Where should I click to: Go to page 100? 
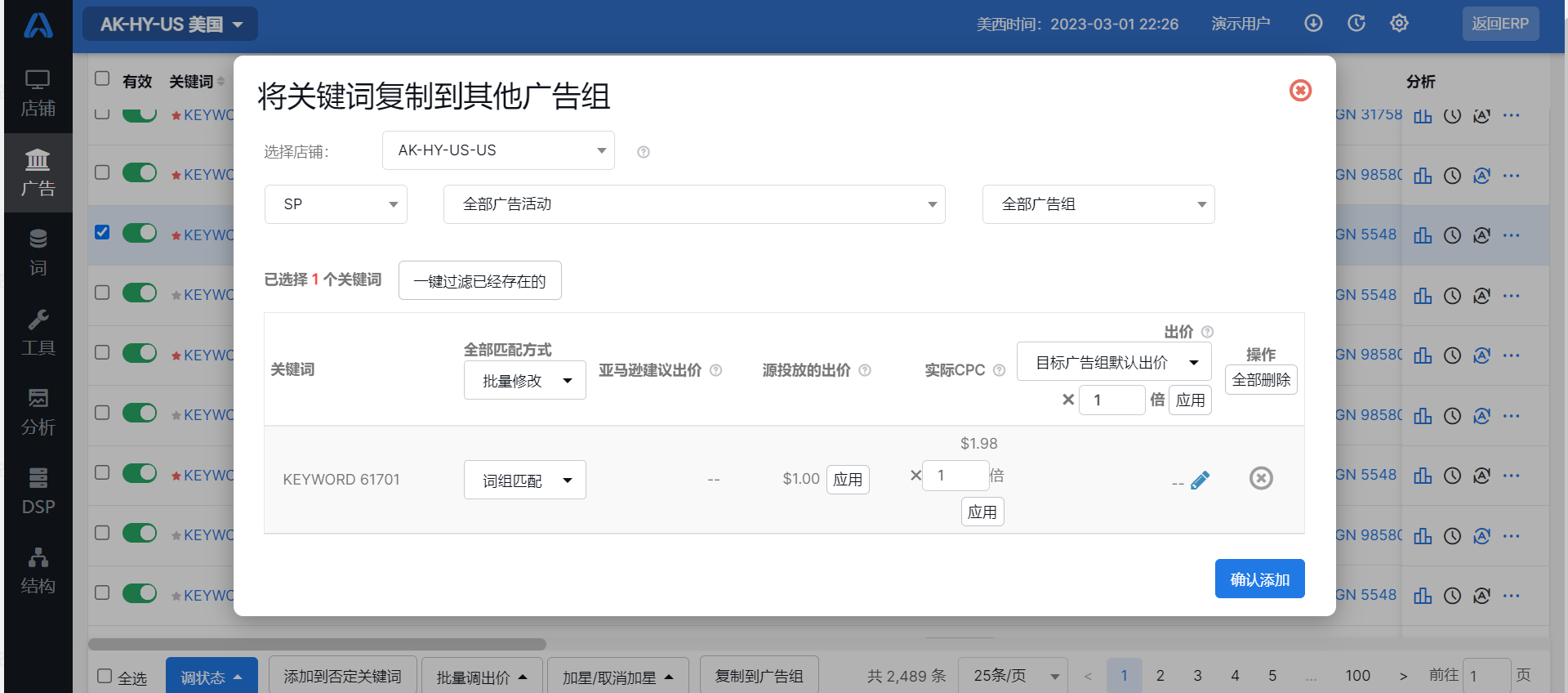1358,676
